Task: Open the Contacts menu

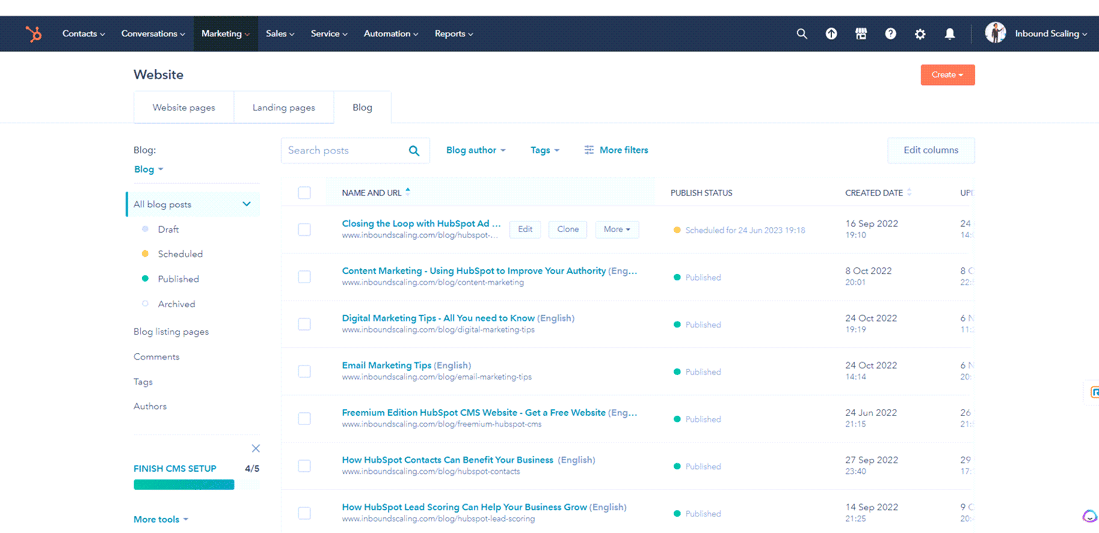Action: (x=83, y=34)
